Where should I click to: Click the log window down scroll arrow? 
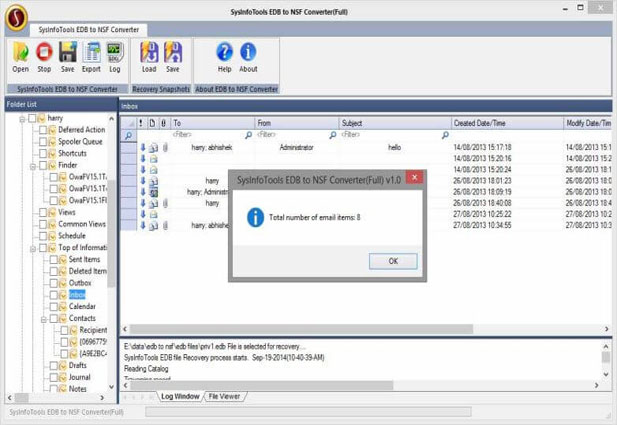click(606, 374)
